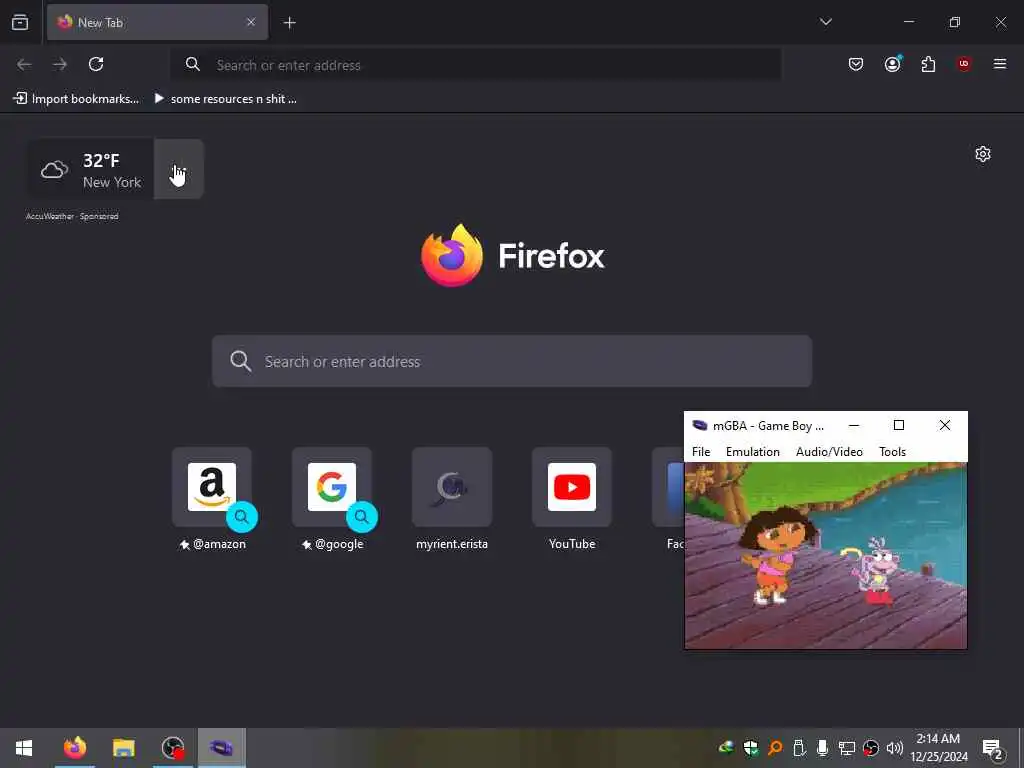The image size is (1024, 768).
Task: Click the colorful leftmost system tray icon
Action: (x=726, y=748)
